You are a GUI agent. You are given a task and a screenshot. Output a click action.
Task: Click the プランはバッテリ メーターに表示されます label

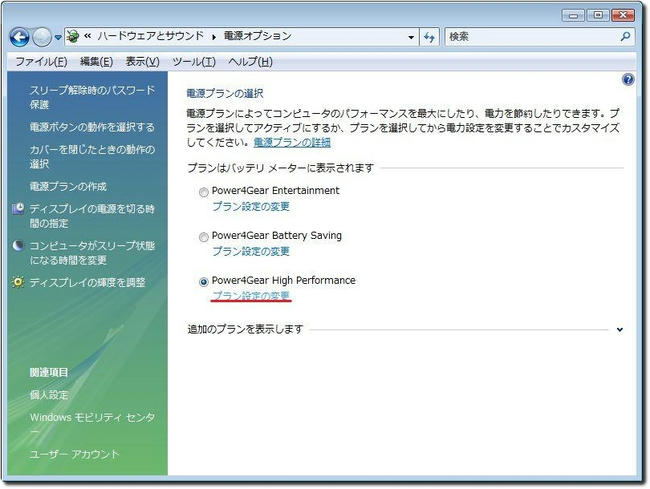point(281,168)
